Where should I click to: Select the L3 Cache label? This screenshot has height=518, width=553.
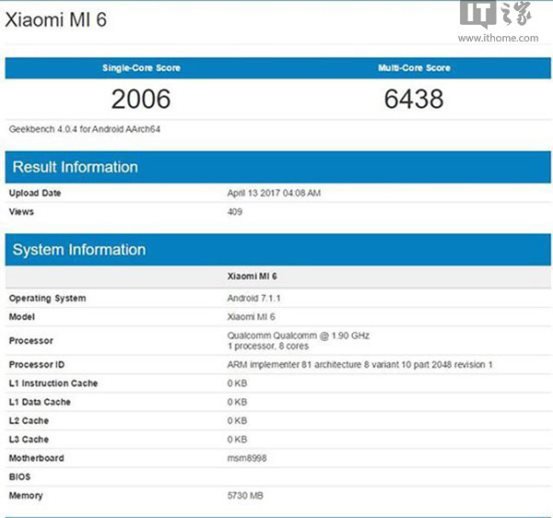[x=29, y=439]
